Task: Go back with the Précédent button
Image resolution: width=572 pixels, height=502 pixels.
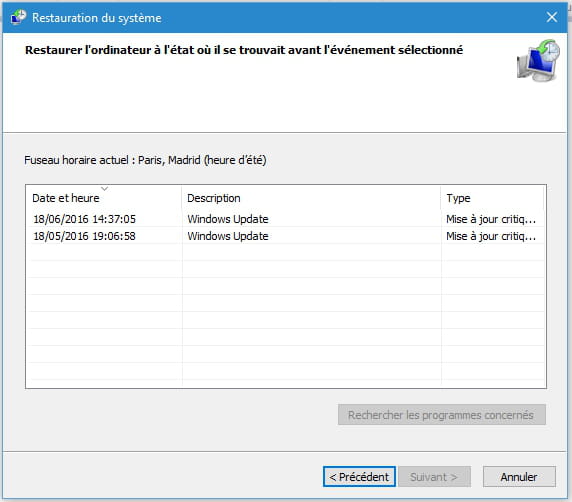Action: tap(359, 476)
